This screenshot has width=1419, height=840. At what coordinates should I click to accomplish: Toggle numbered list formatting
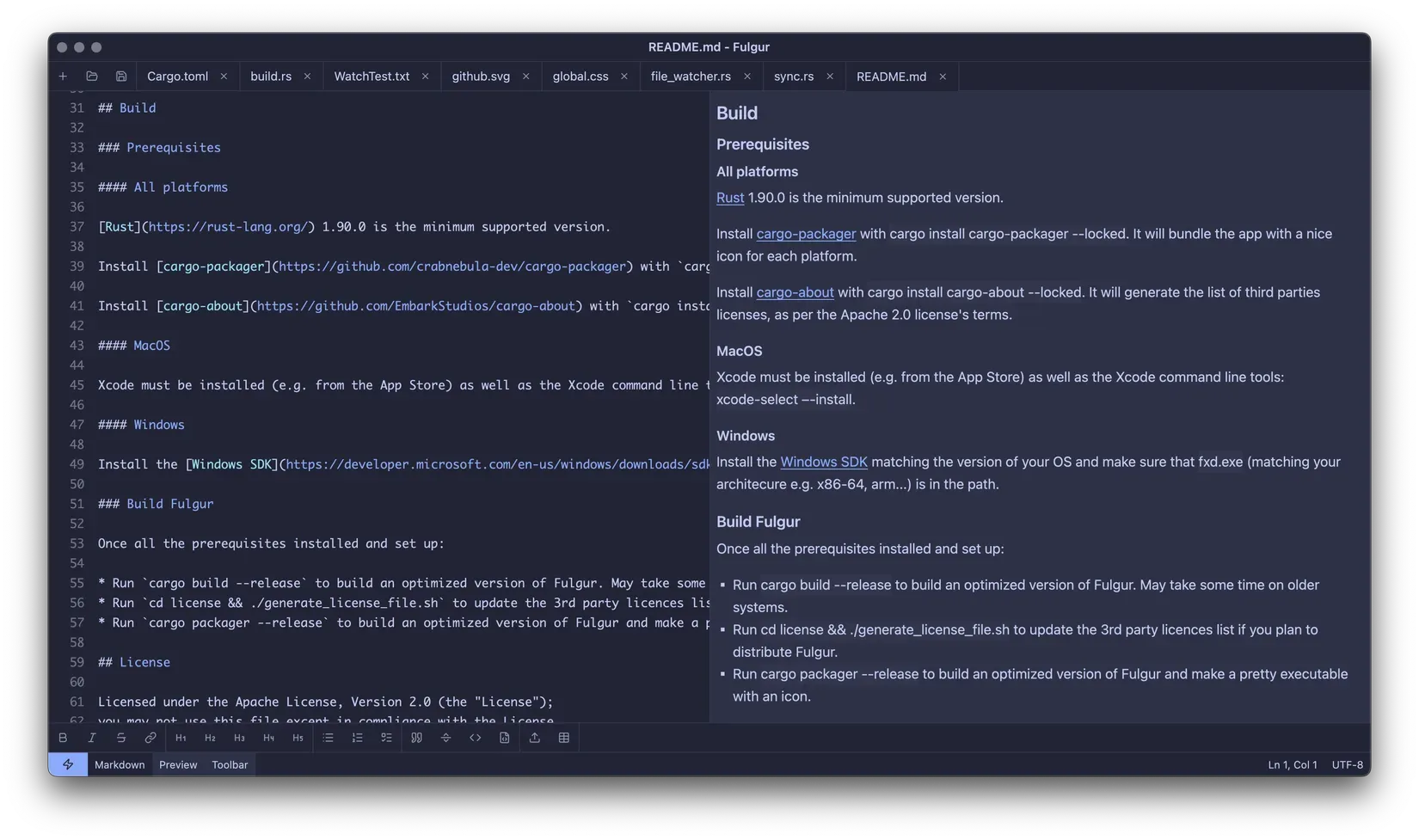[x=357, y=737]
